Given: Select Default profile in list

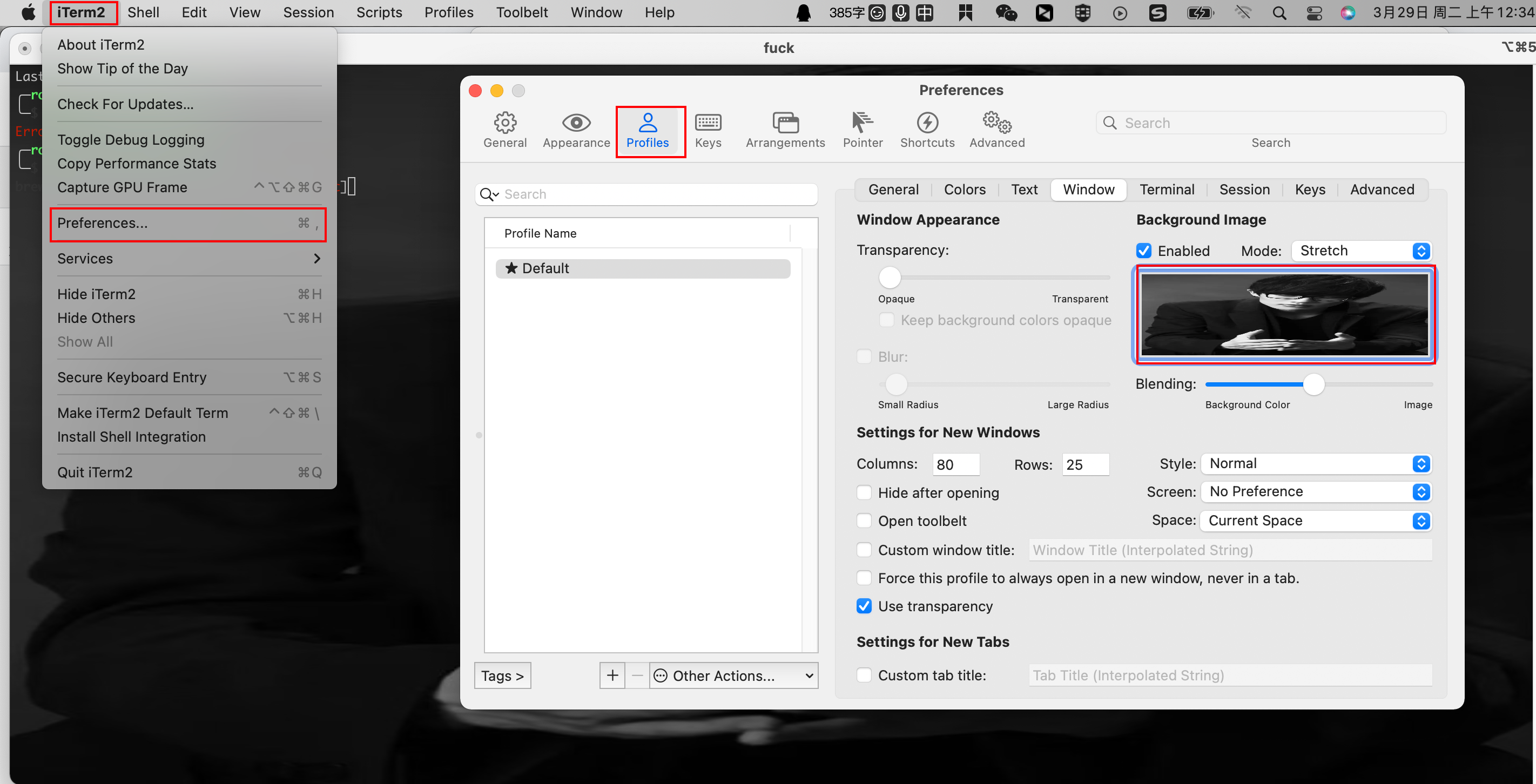Looking at the screenshot, I should pyautogui.click(x=643, y=268).
